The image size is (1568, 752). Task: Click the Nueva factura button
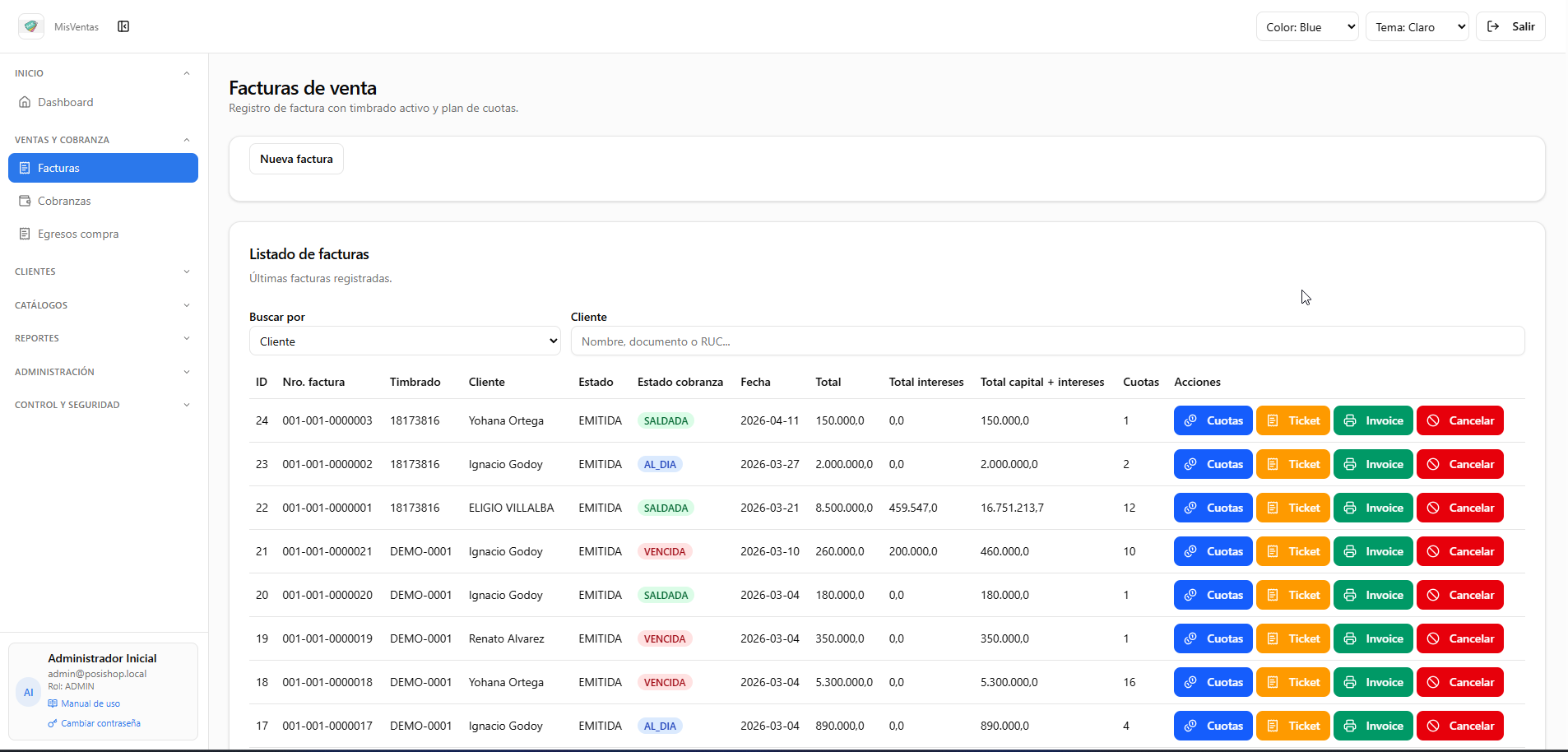pyautogui.click(x=296, y=159)
